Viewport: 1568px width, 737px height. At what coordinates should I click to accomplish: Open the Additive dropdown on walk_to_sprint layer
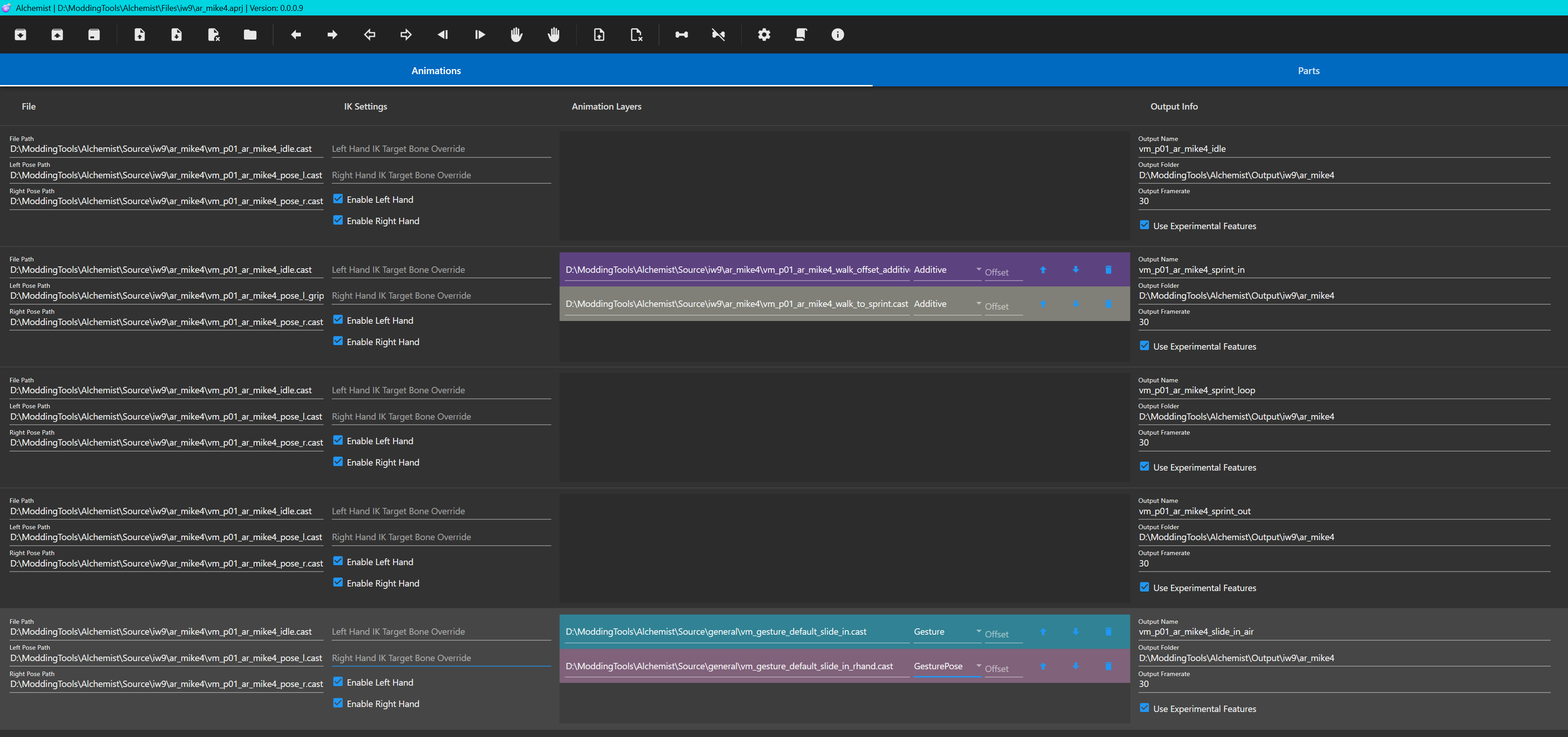pos(947,304)
